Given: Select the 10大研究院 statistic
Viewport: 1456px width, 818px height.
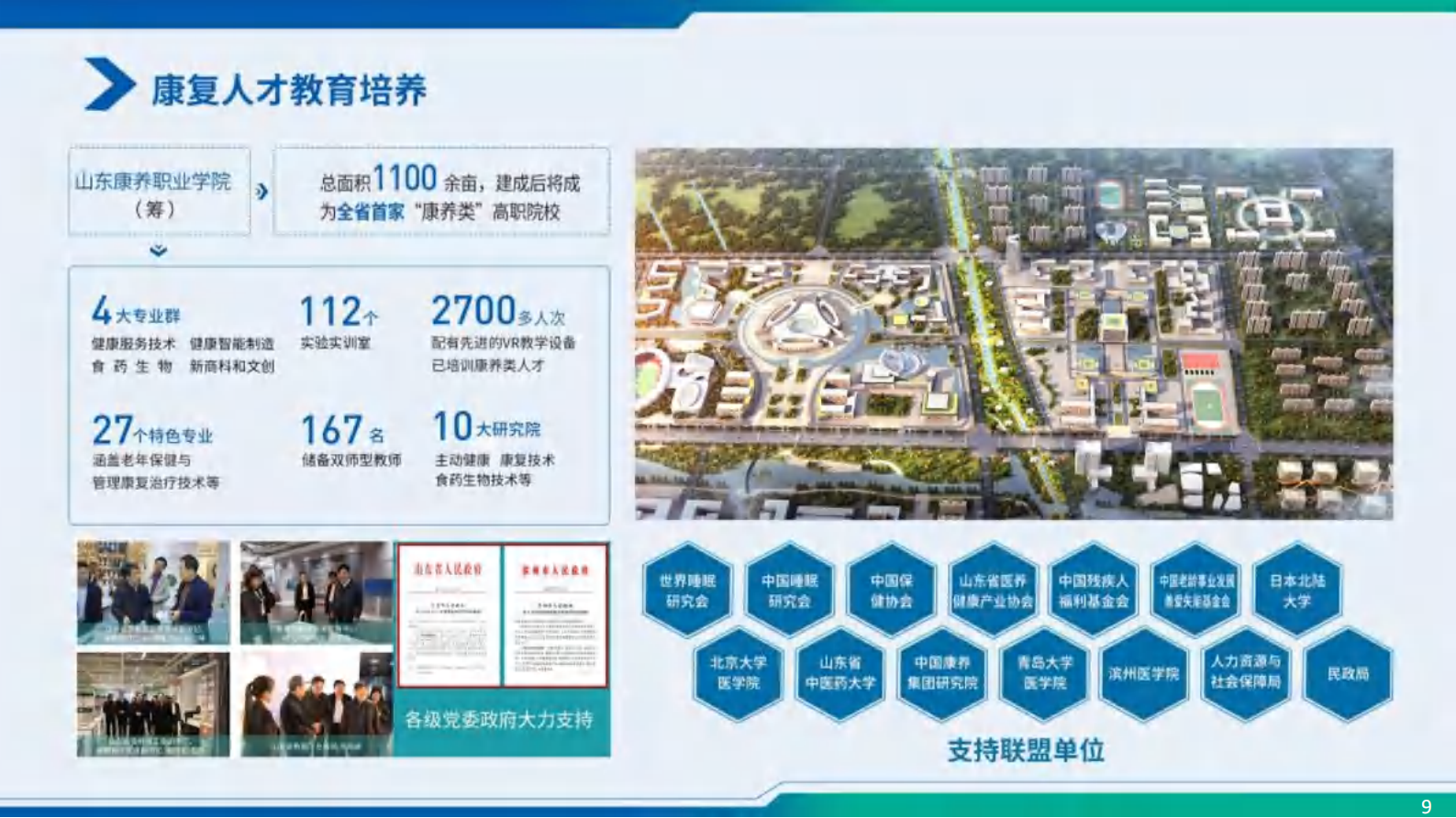Looking at the screenshot, I should click(x=494, y=448).
